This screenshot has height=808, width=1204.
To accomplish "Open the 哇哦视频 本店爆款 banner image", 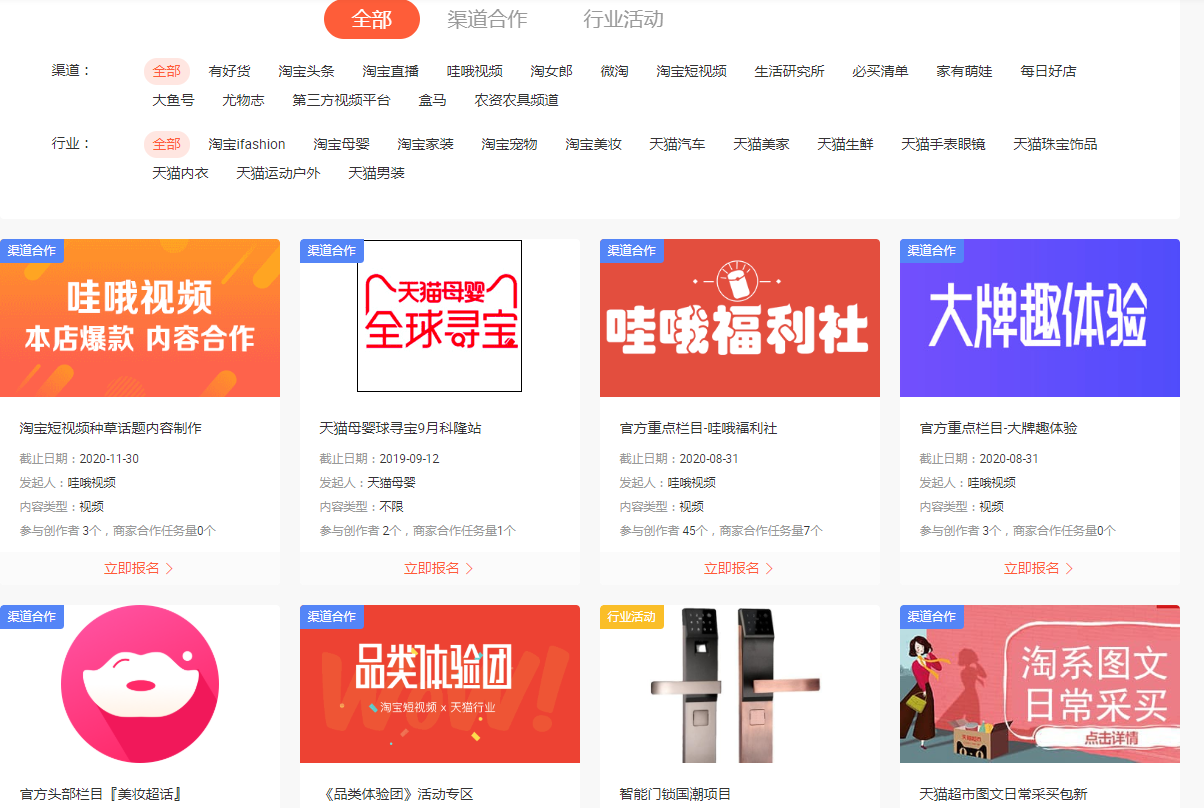I will click(x=140, y=318).
